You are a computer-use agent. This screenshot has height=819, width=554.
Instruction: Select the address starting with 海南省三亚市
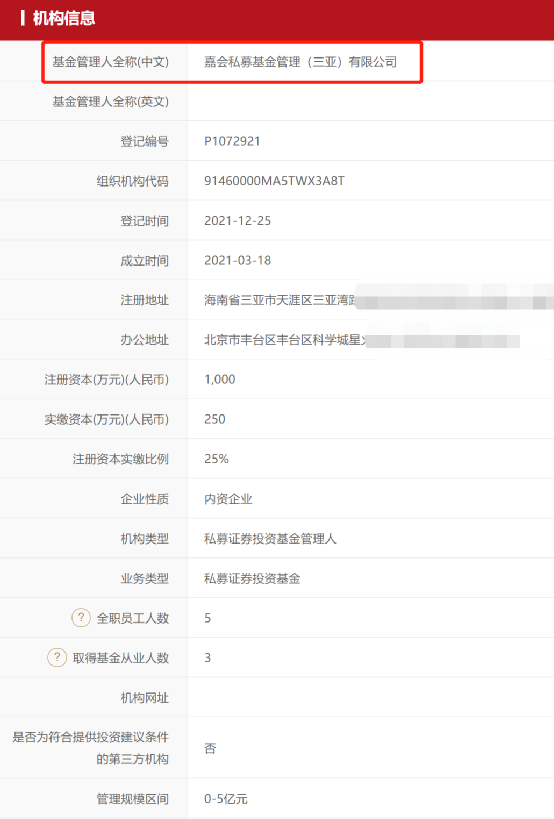point(280,300)
